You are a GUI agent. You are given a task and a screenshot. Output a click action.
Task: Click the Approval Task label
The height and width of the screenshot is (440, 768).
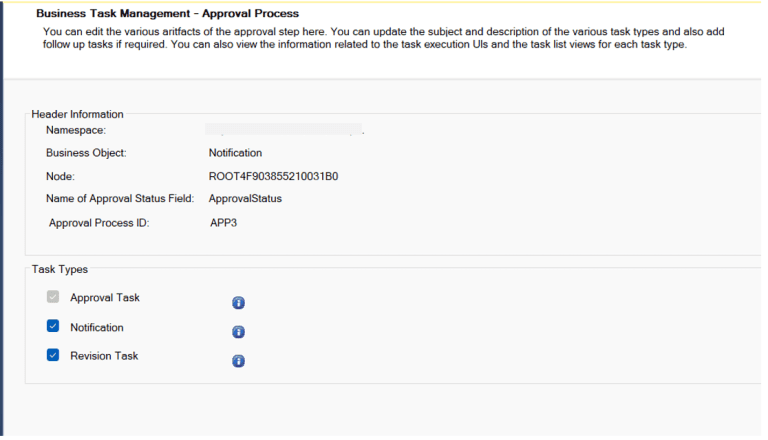click(105, 298)
